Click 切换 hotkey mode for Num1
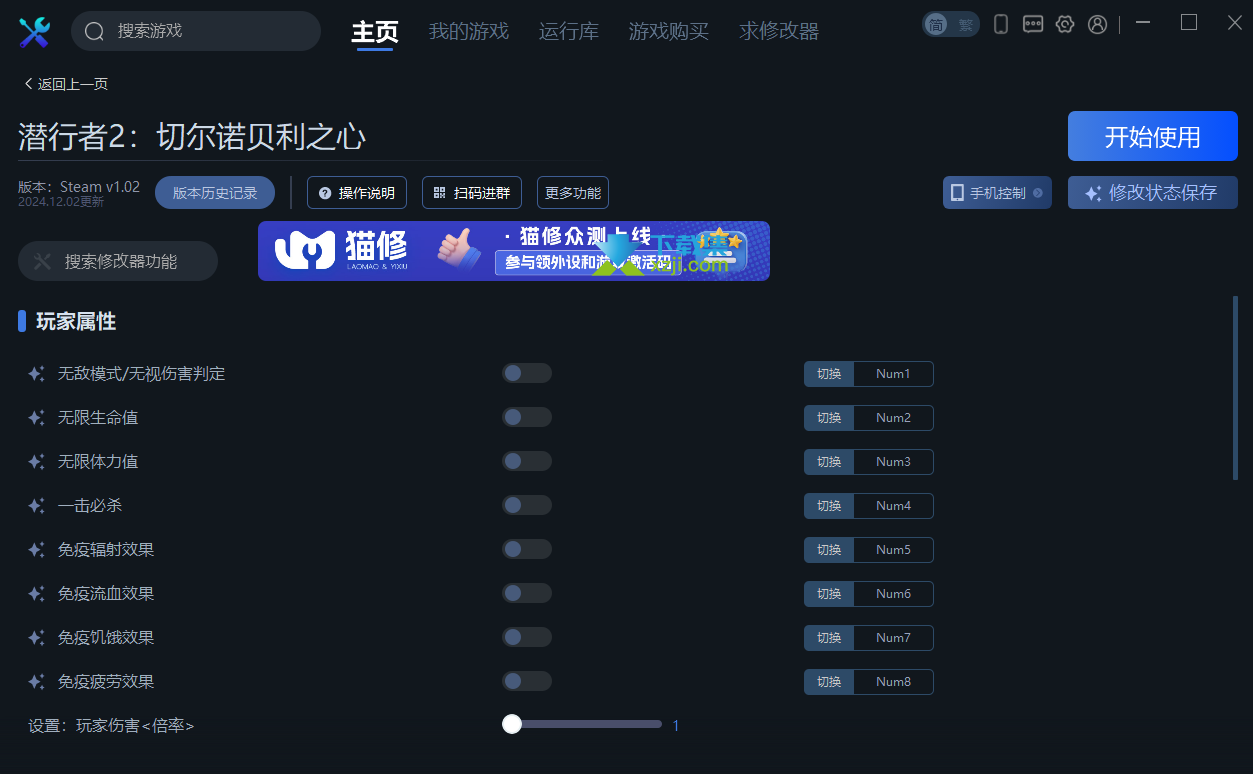Viewport: 1253px width, 774px height. pyautogui.click(x=829, y=374)
